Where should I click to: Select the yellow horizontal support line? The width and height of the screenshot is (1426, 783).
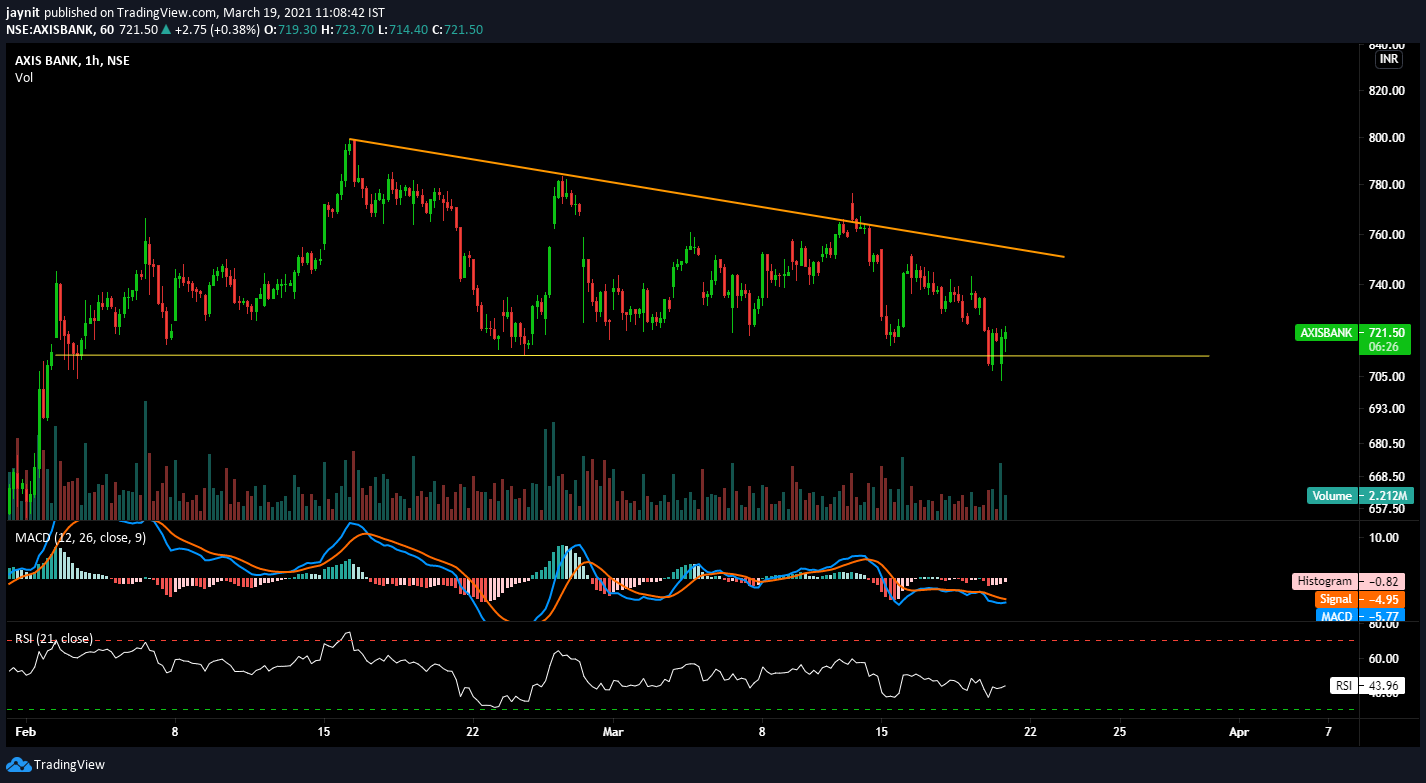(x=631, y=356)
